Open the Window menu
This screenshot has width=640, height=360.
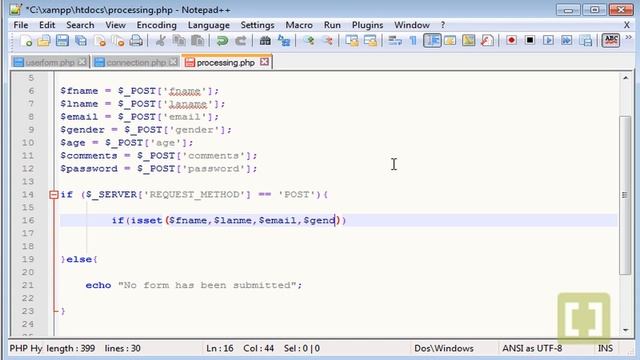point(411,25)
